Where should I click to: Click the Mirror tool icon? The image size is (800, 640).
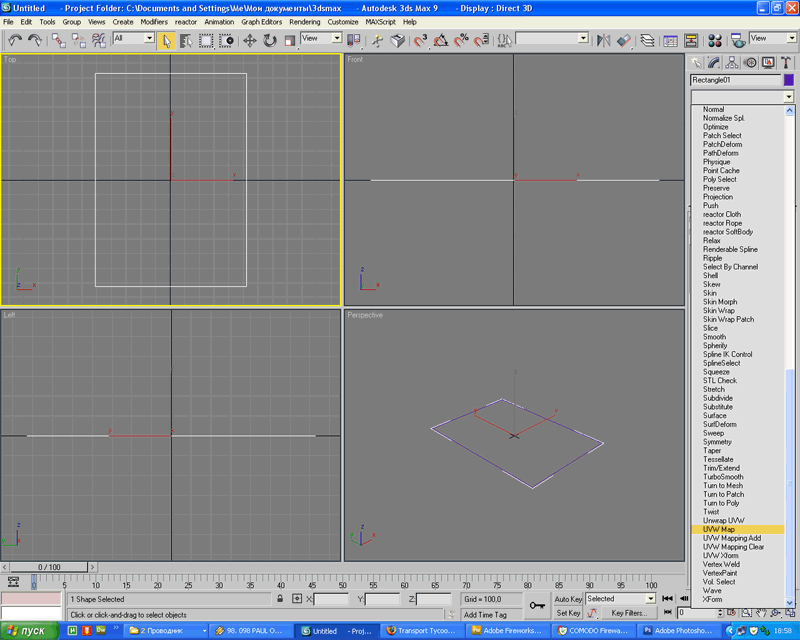(x=603, y=40)
